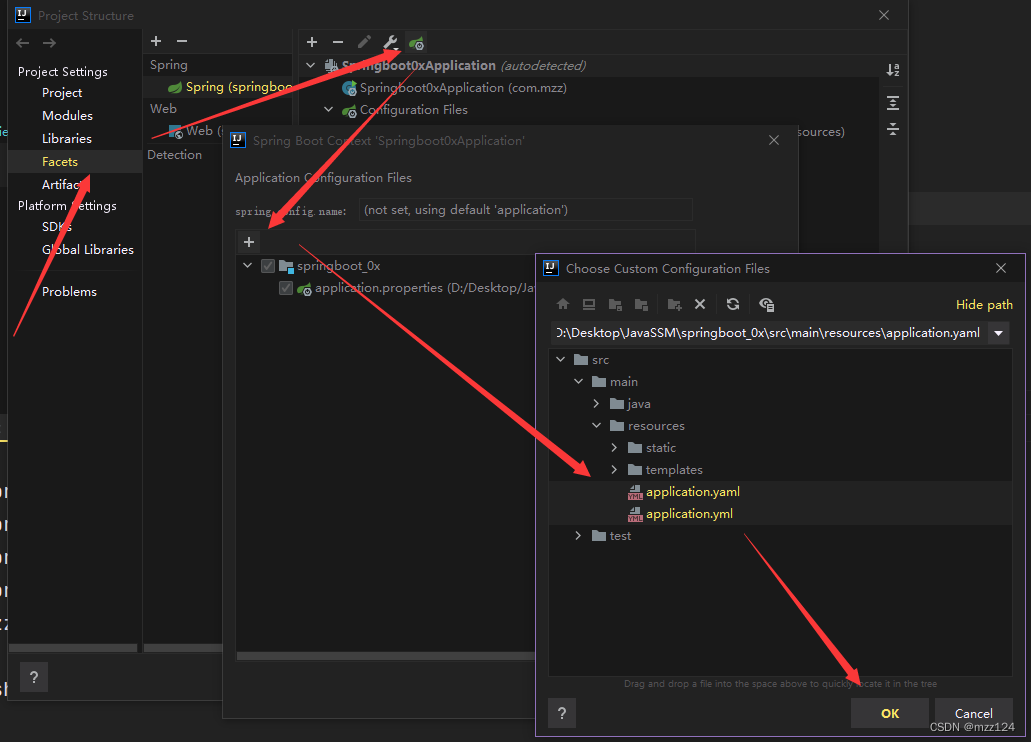The image size is (1031, 742).
Task: Click the wrench Customize Spring Boot icon
Action: click(391, 43)
